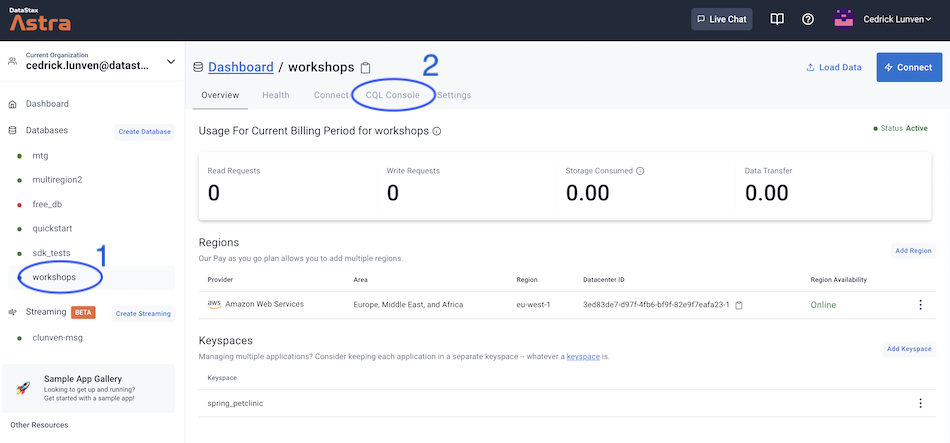This screenshot has width=950, height=443.
Task: Click Create Streaming button
Action: point(144,313)
